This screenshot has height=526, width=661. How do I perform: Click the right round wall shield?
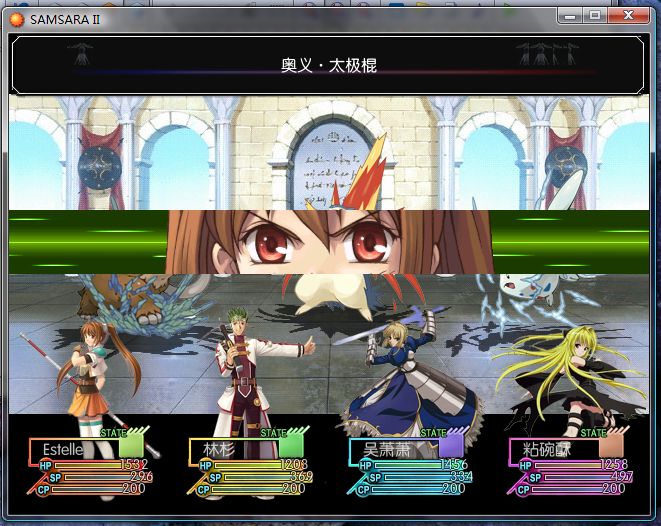click(565, 168)
